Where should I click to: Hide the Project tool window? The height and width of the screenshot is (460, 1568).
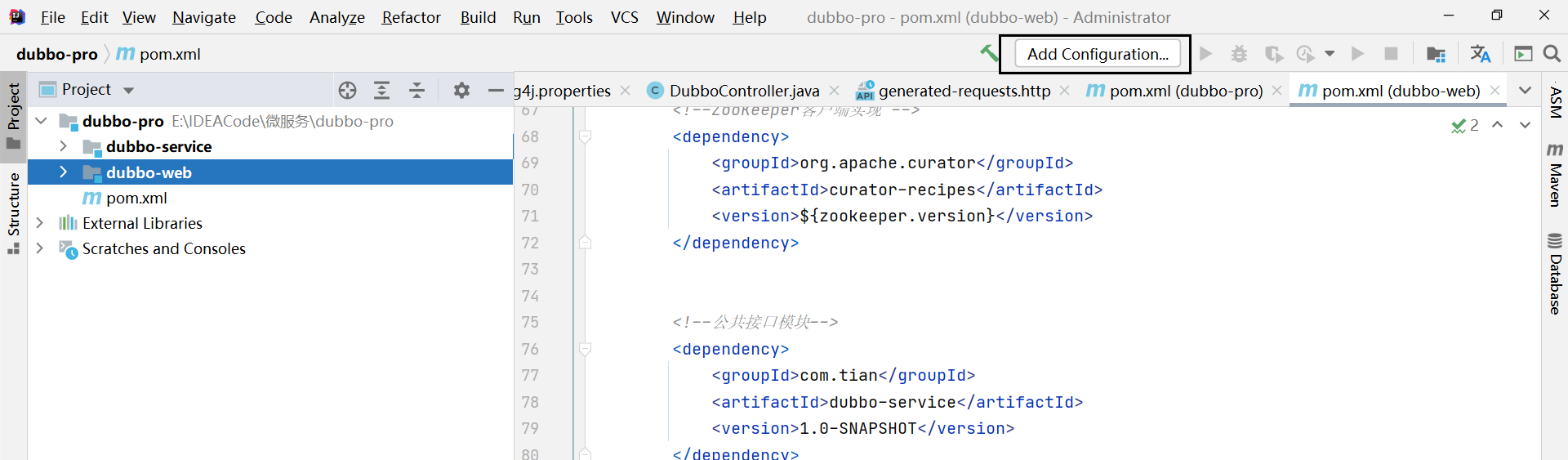tap(496, 91)
